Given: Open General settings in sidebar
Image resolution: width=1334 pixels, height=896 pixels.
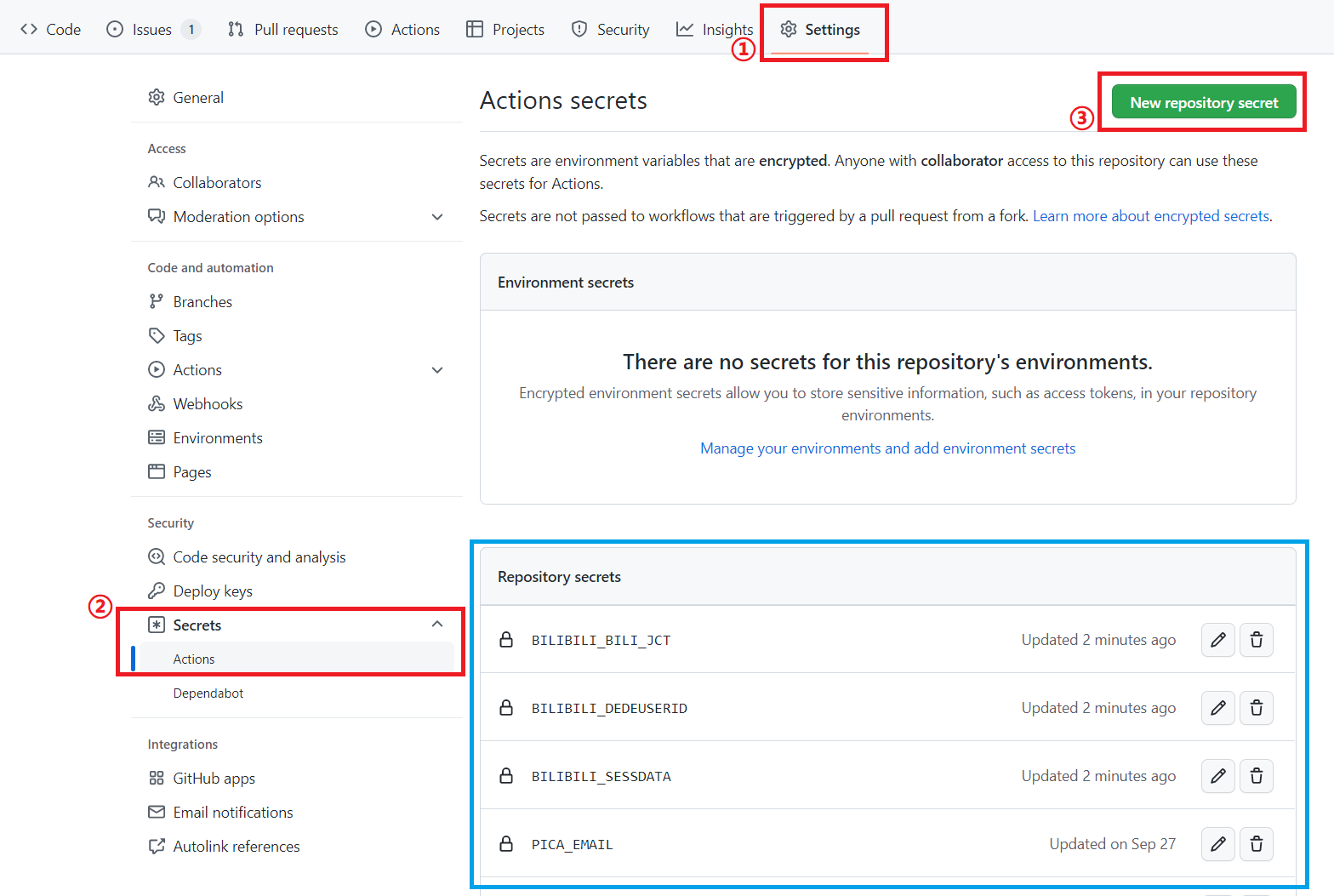Looking at the screenshot, I should 296,98.
